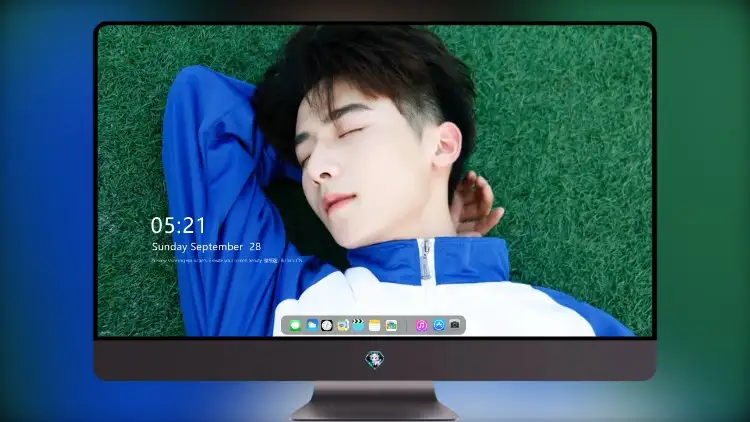Open the Camera app in the dock

(455, 325)
